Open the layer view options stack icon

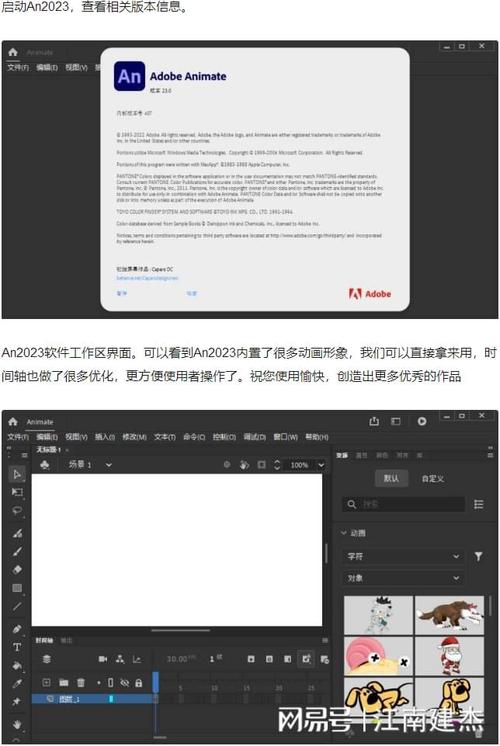point(47,659)
